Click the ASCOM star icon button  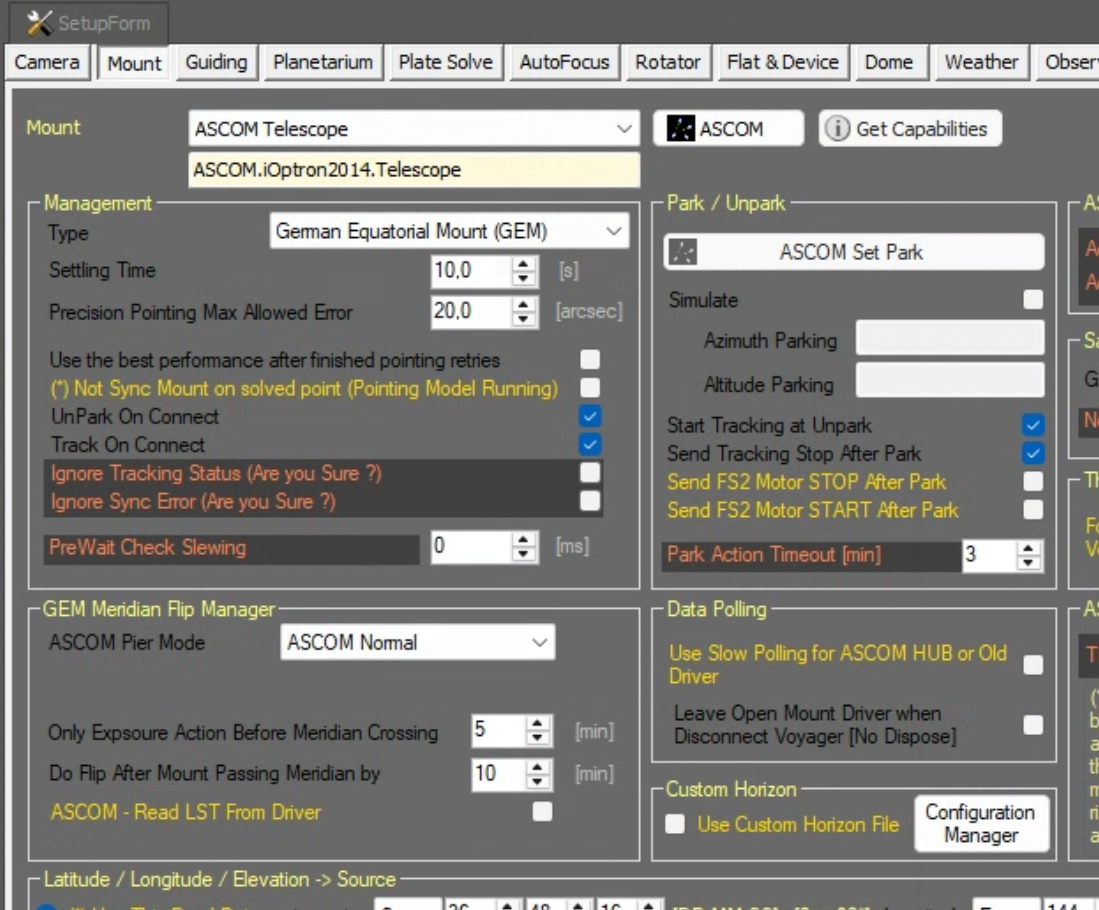point(681,129)
